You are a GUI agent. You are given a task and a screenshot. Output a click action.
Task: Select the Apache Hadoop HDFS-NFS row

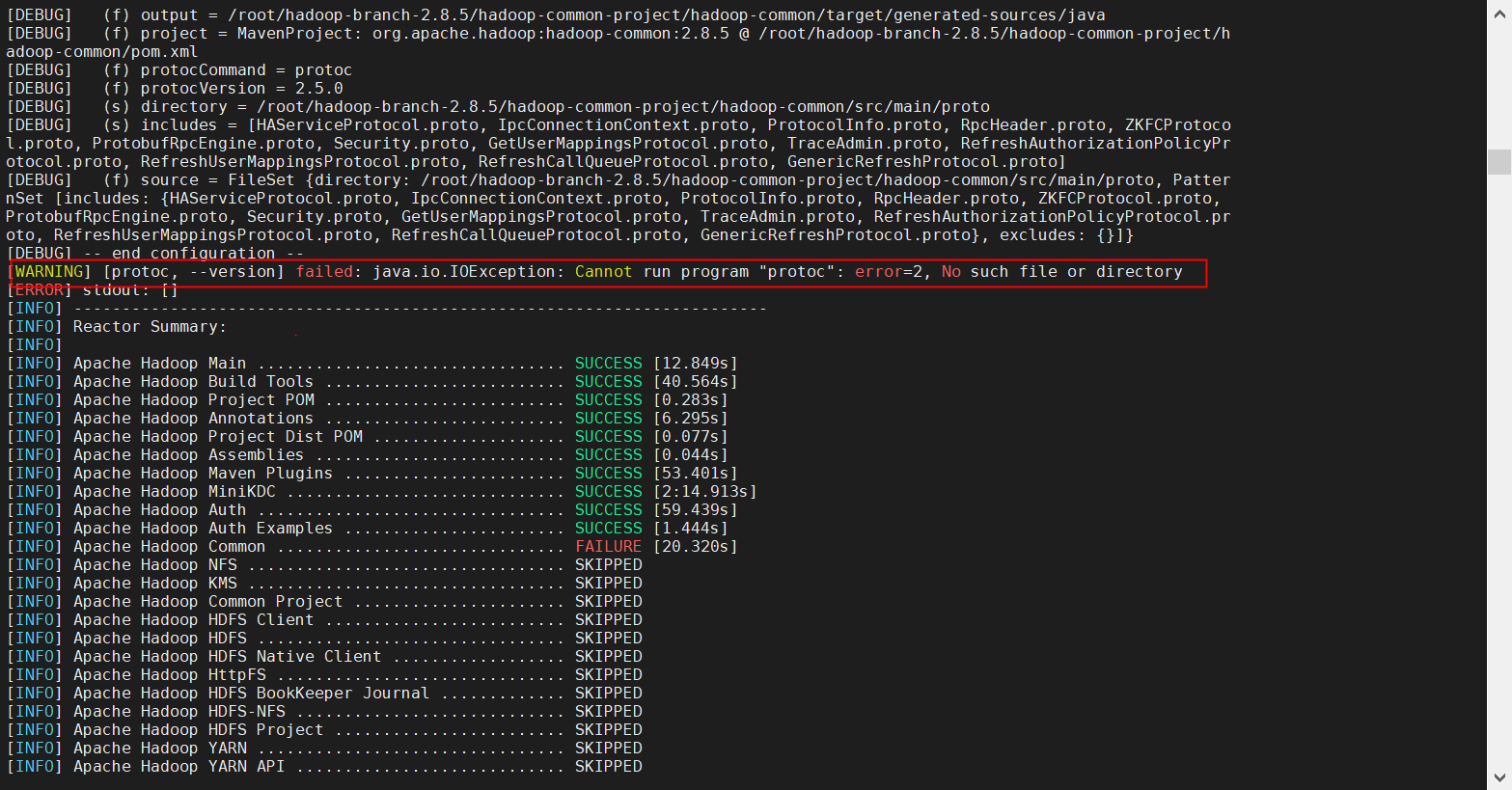click(x=324, y=712)
